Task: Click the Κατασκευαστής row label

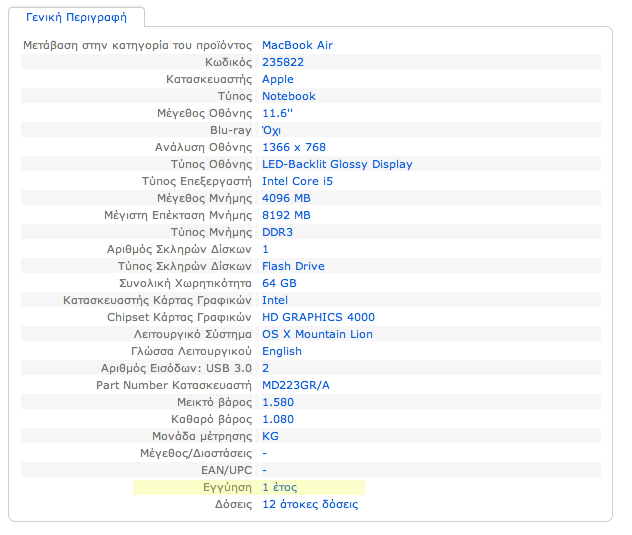Action: pos(209,79)
